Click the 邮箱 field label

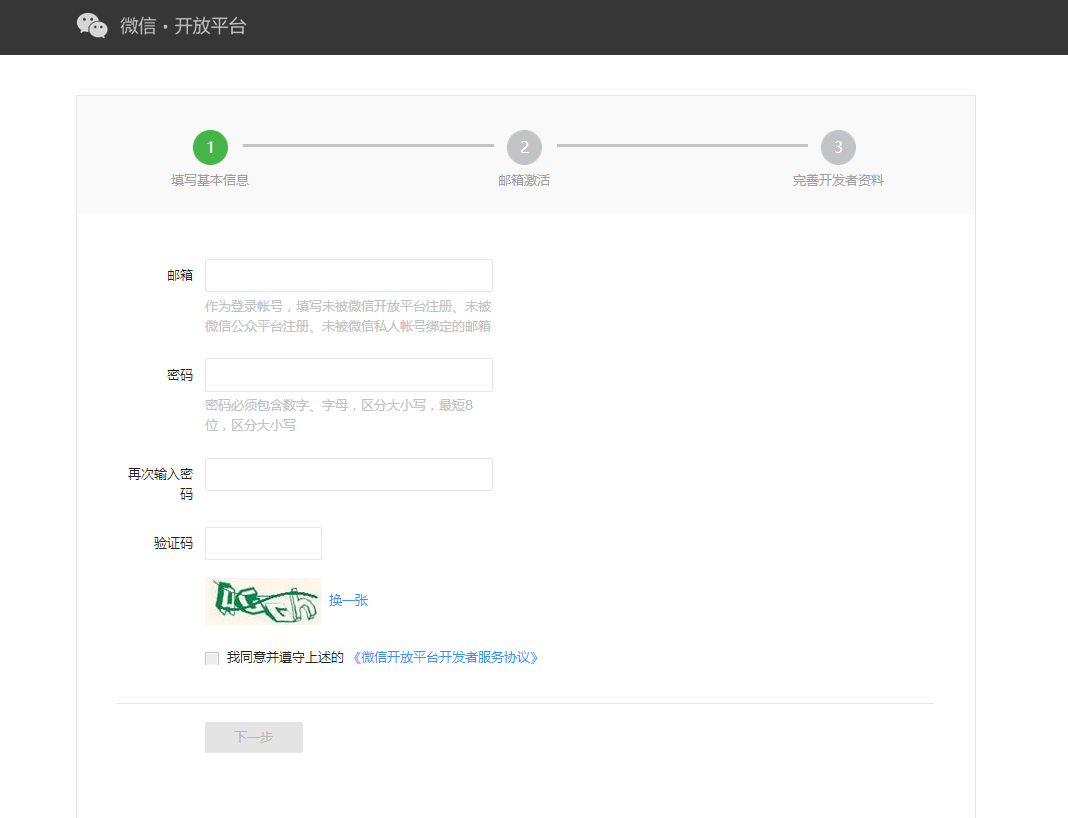[x=180, y=275]
